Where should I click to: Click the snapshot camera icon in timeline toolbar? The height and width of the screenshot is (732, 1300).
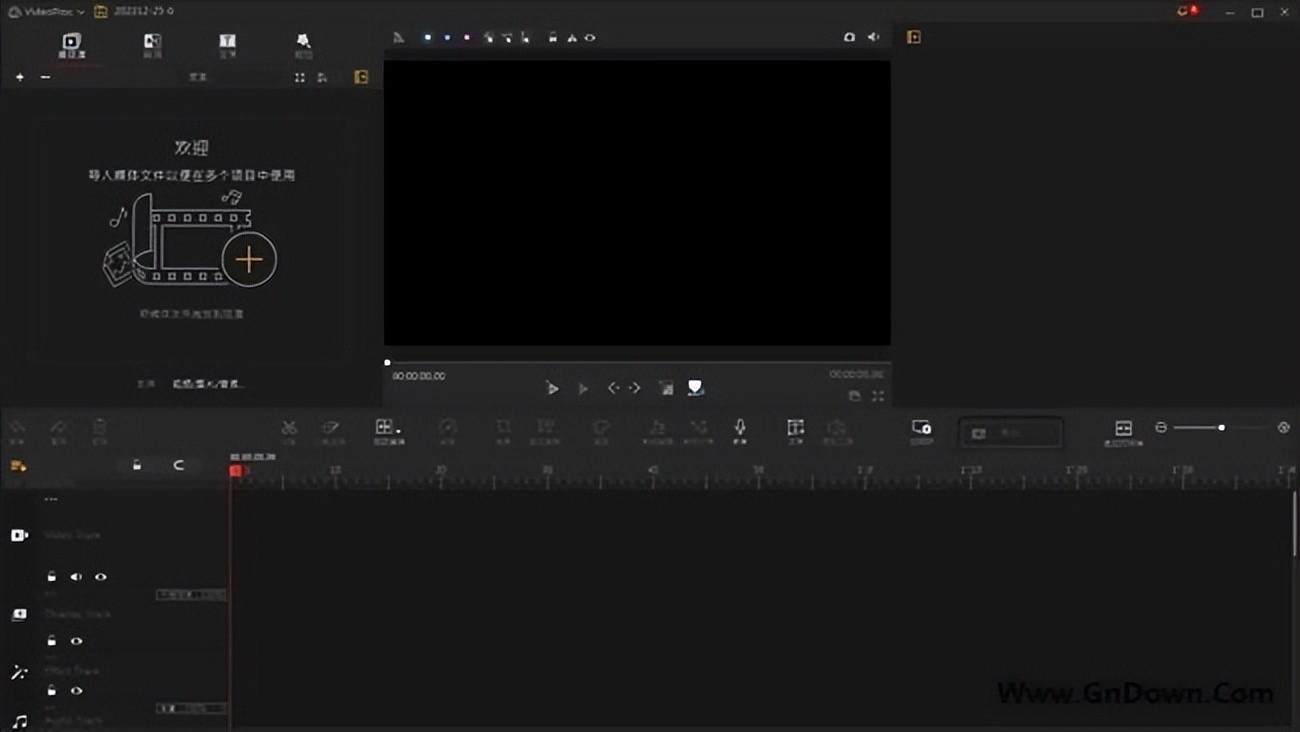point(921,428)
